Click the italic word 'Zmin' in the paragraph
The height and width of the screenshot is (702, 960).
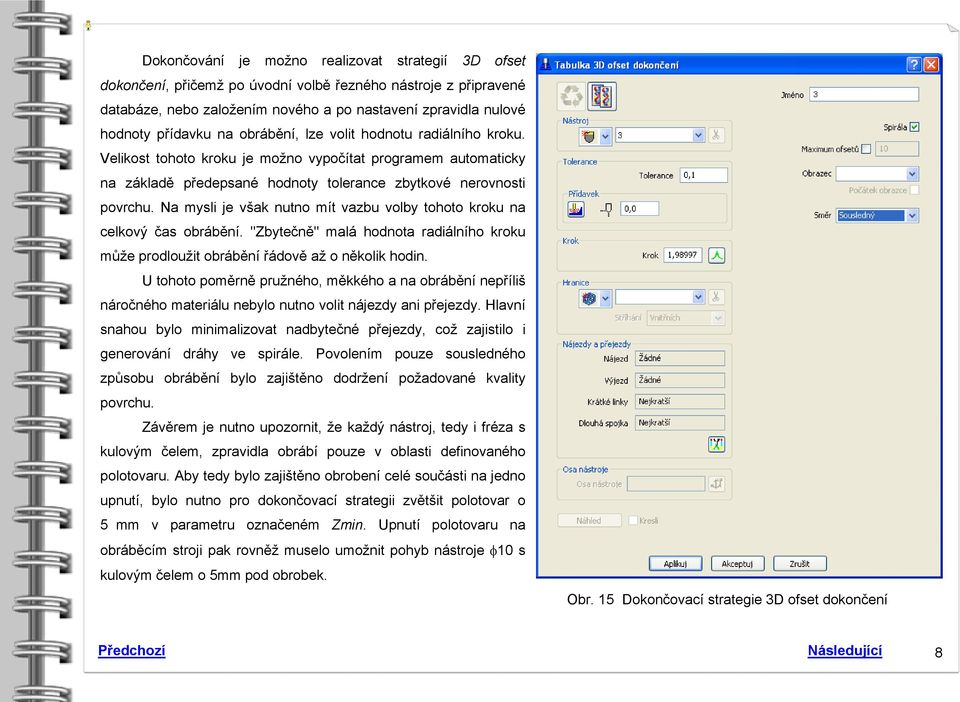(x=348, y=525)
